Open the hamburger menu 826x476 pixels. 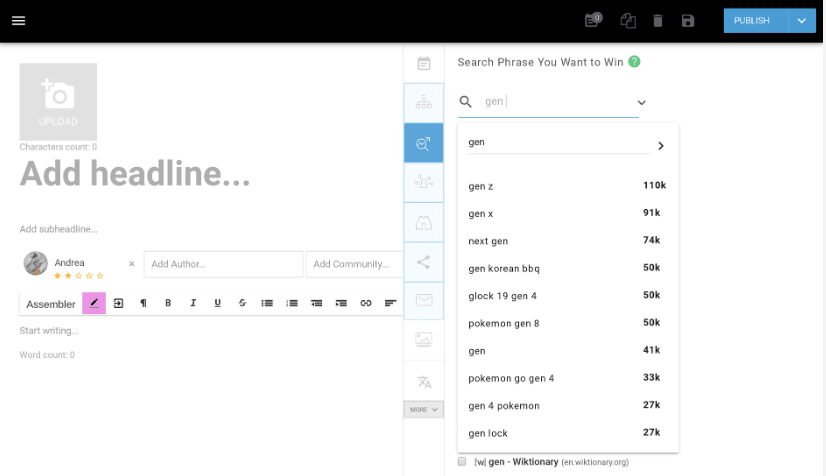(18, 21)
